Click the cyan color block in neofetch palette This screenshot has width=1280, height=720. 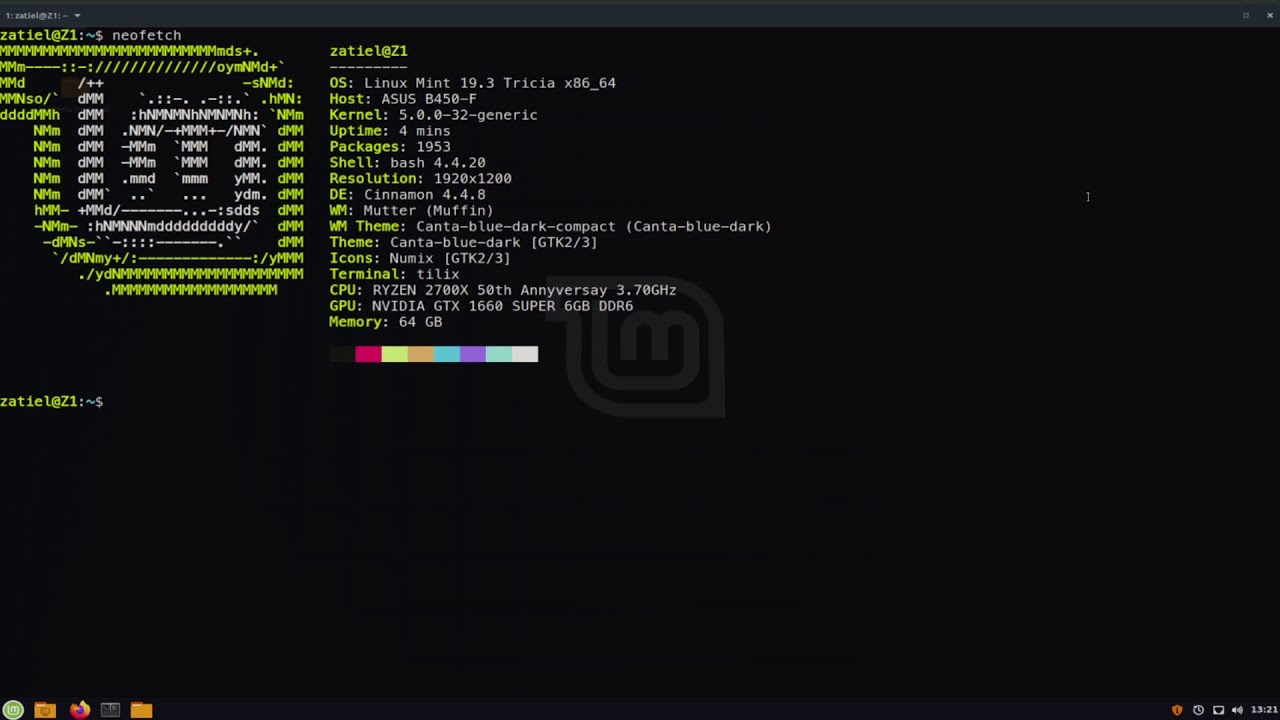point(446,354)
